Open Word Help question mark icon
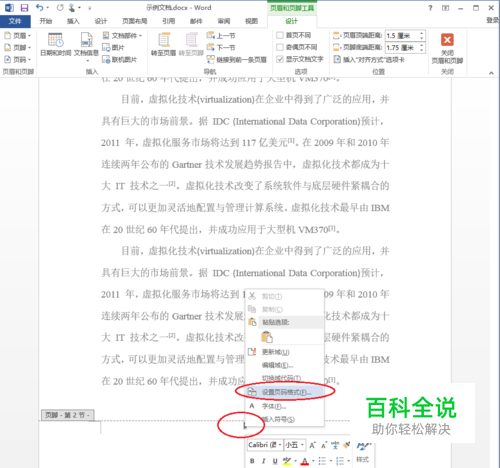The image size is (500, 468). tap(430, 8)
